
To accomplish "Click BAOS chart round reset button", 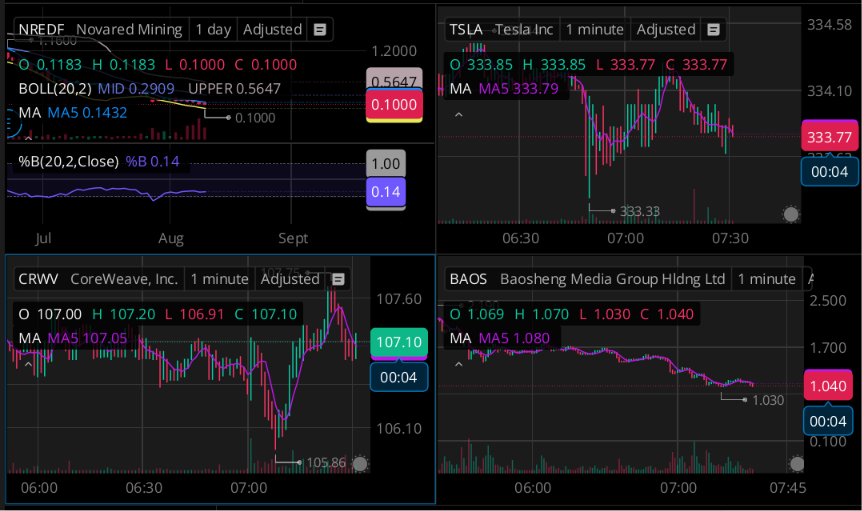I will [x=797, y=463].
